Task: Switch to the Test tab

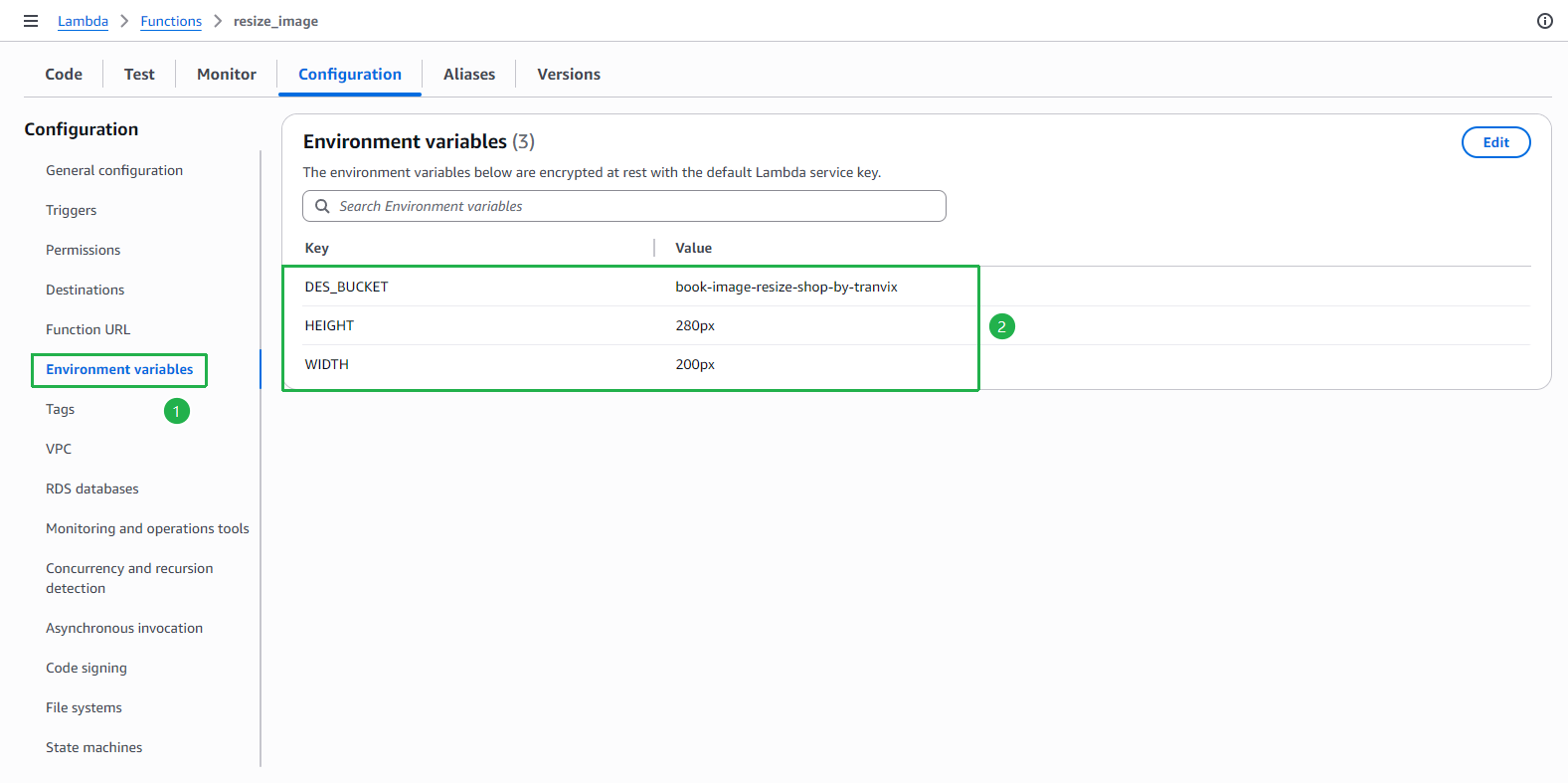Action: click(x=139, y=75)
